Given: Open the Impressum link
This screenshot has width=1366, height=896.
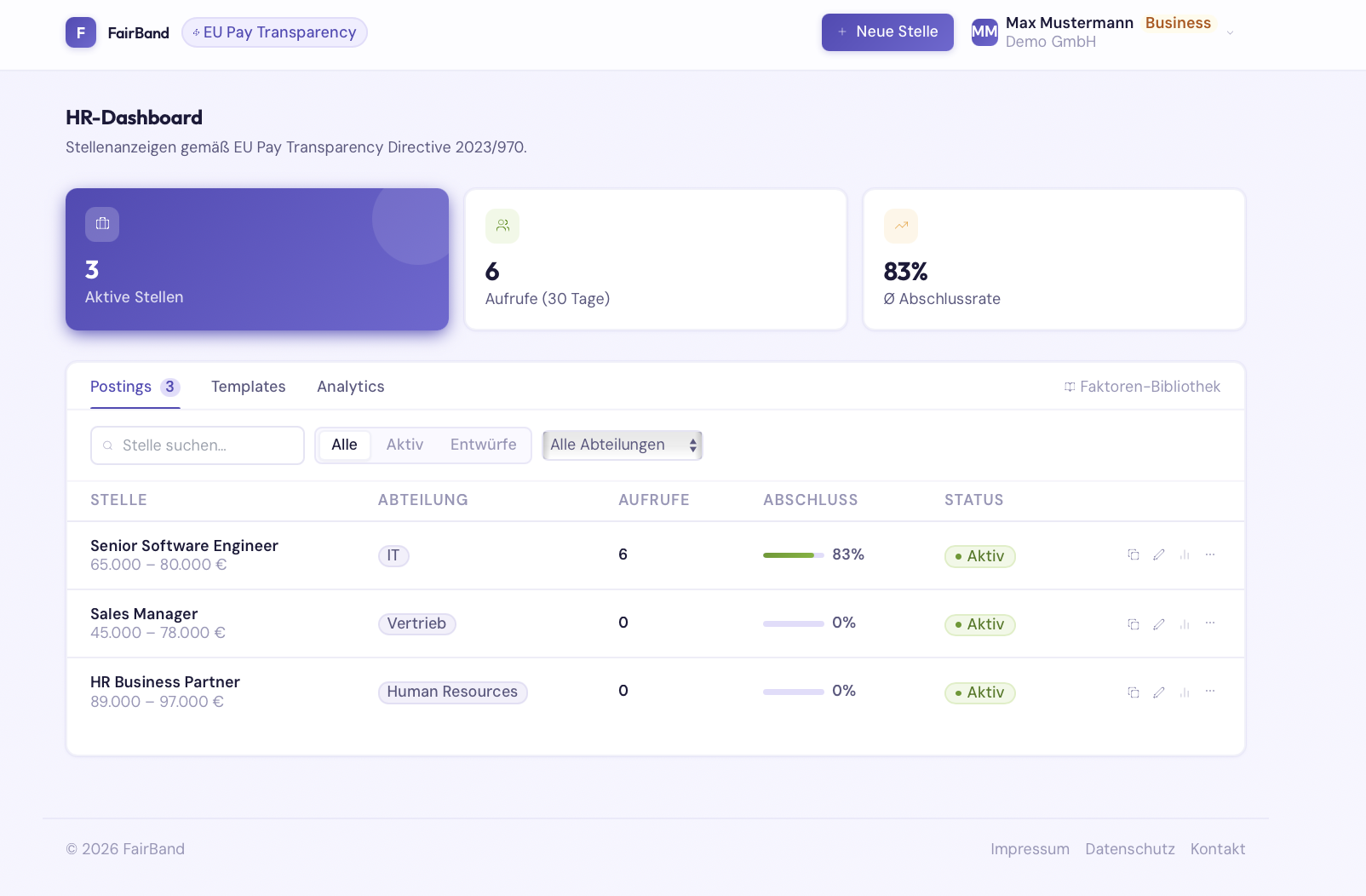Looking at the screenshot, I should (x=1030, y=849).
